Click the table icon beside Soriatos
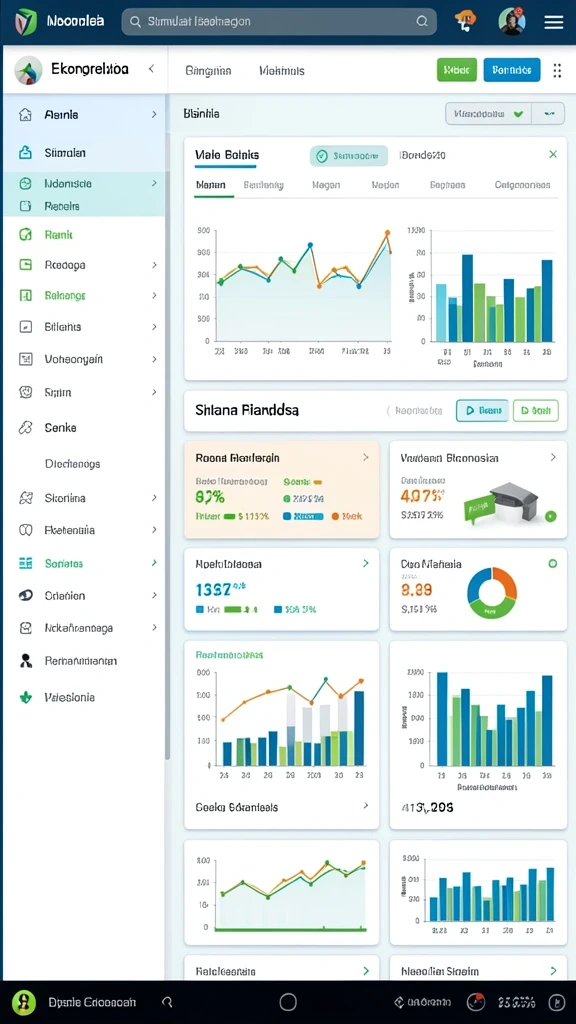Image resolution: width=576 pixels, height=1024 pixels. tap(25, 563)
